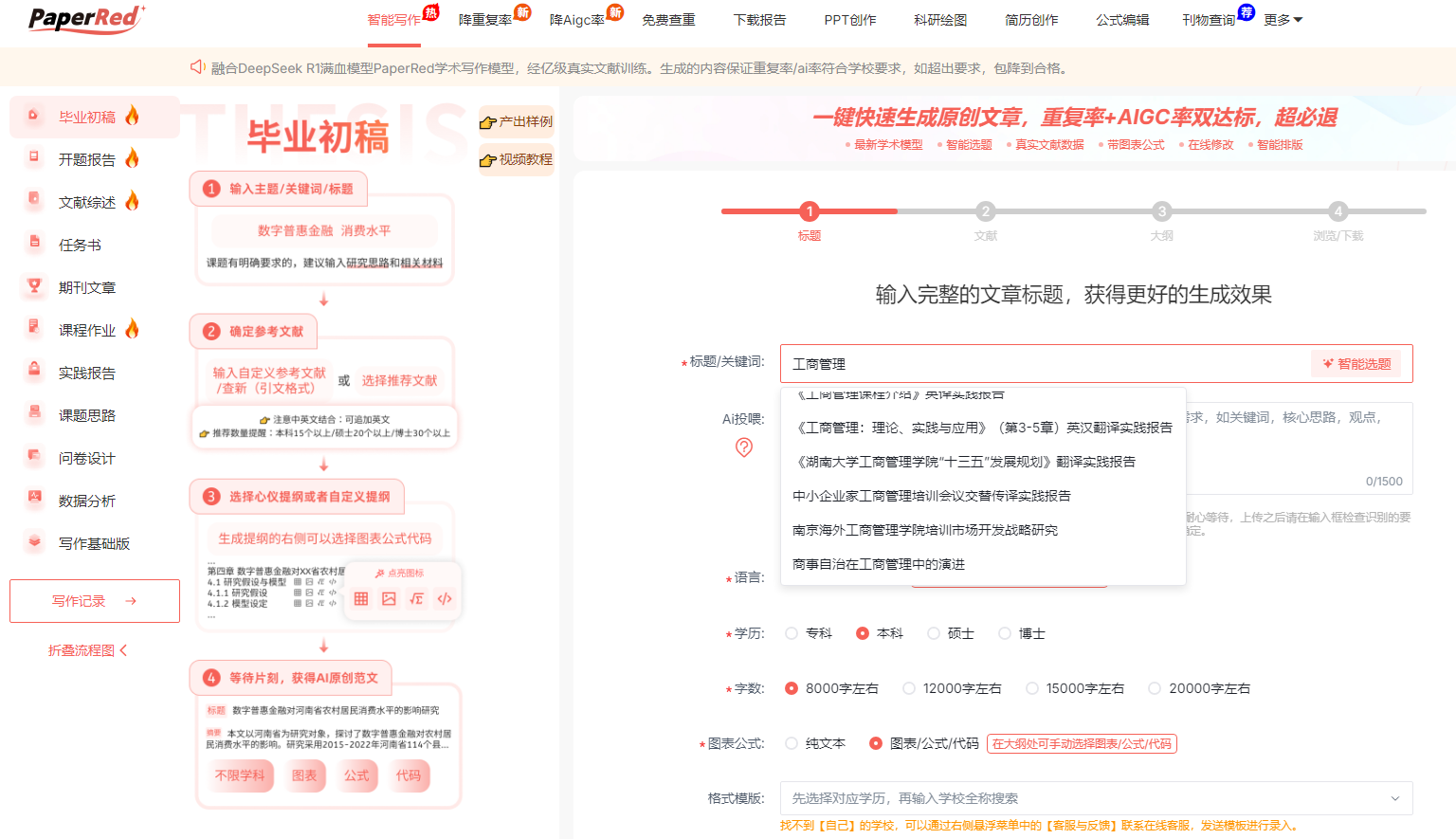Viewport: 1456px width, 839px height.
Task: Open the PPT创作 tab
Action: pos(850,20)
